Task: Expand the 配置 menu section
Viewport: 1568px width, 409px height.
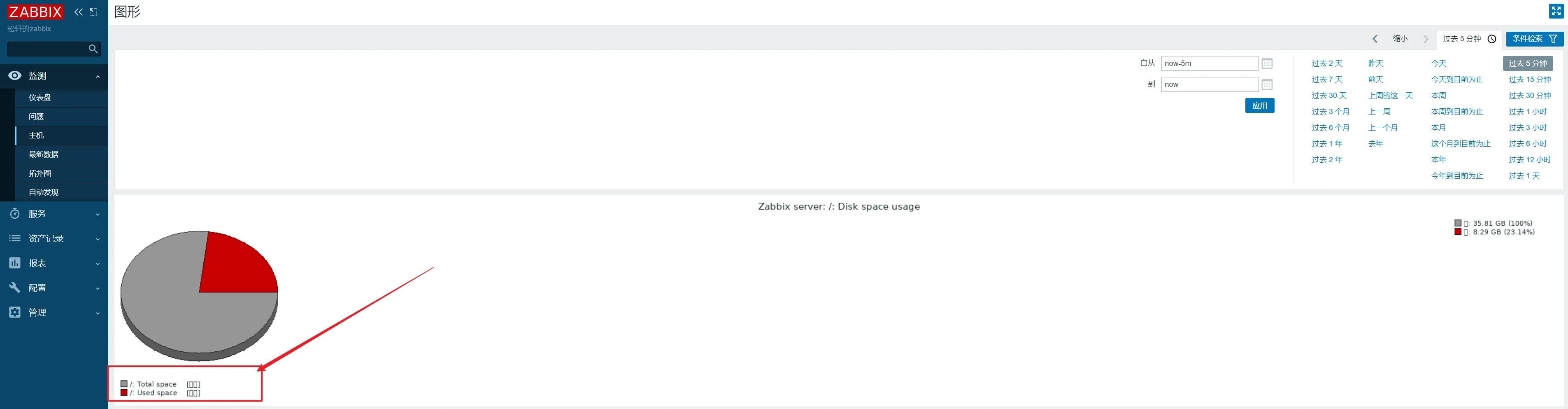Action: [54, 288]
